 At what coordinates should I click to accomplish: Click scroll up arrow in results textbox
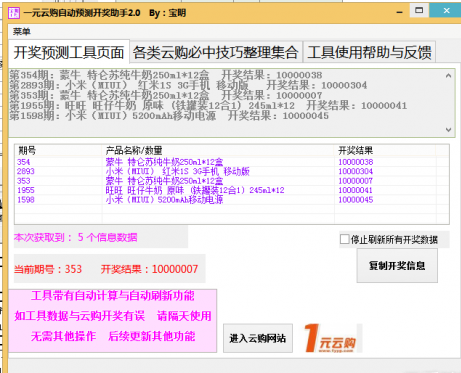click(x=448, y=76)
